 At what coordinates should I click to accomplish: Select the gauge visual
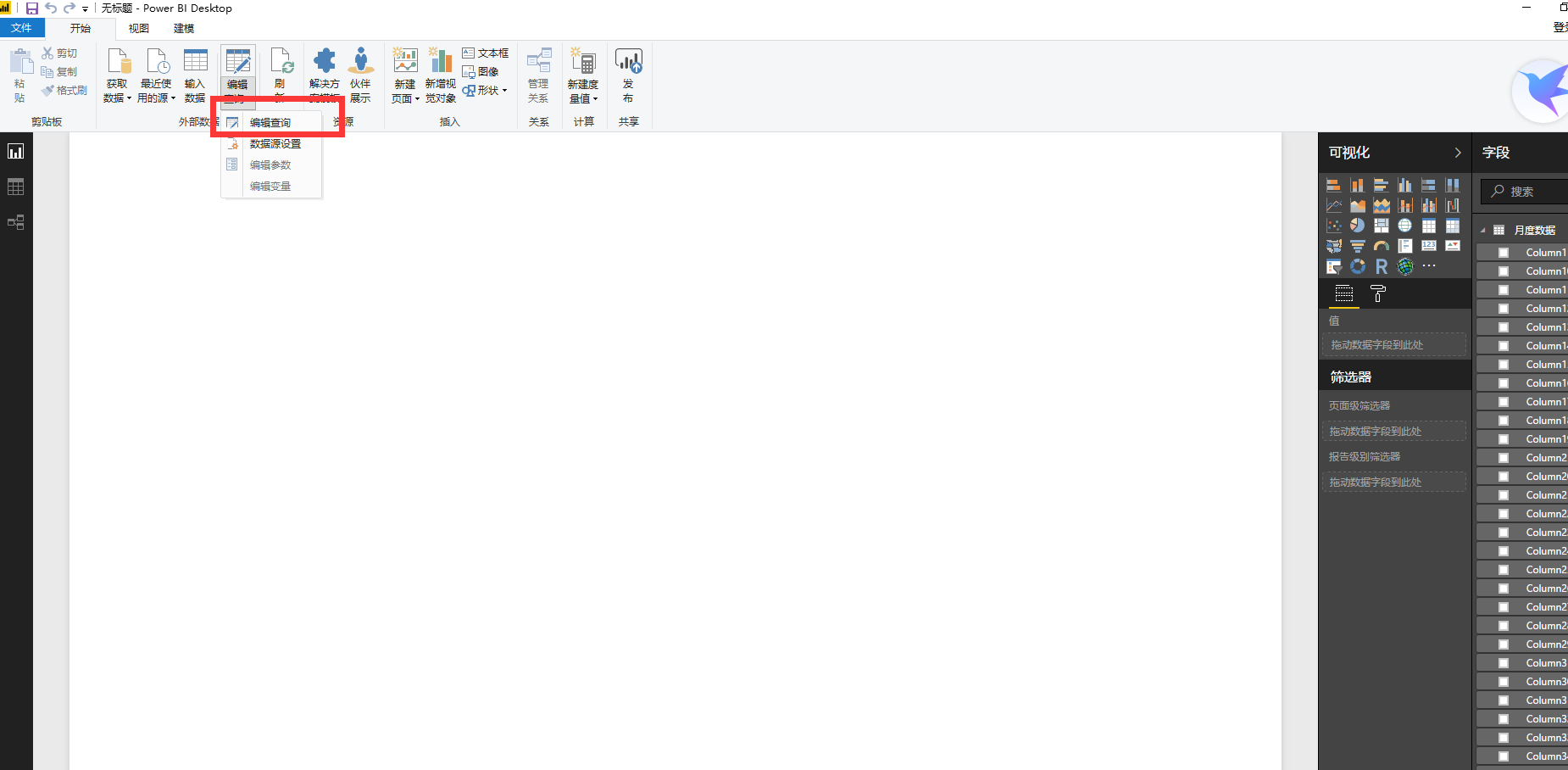pyautogui.click(x=1382, y=246)
